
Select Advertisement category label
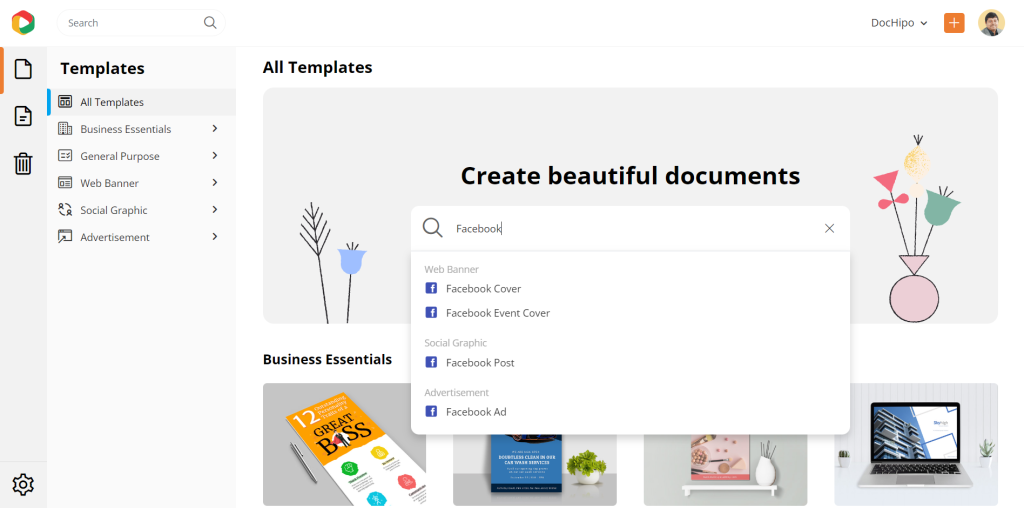coord(115,237)
